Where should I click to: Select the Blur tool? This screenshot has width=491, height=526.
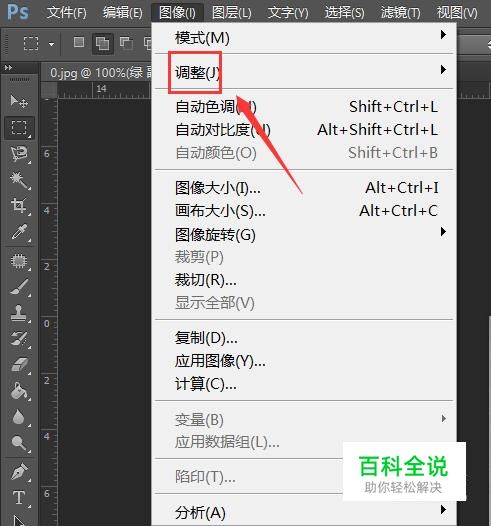(x=19, y=417)
